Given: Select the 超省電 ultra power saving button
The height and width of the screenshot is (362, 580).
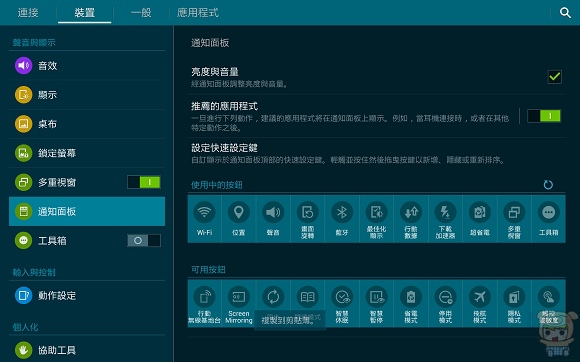Looking at the screenshot, I should [x=480, y=219].
